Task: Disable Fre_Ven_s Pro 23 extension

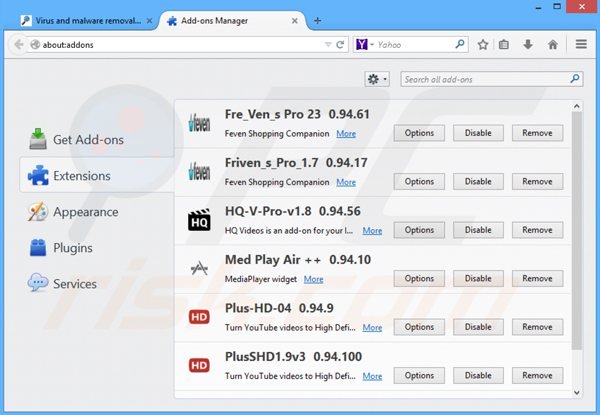Action: tap(478, 133)
